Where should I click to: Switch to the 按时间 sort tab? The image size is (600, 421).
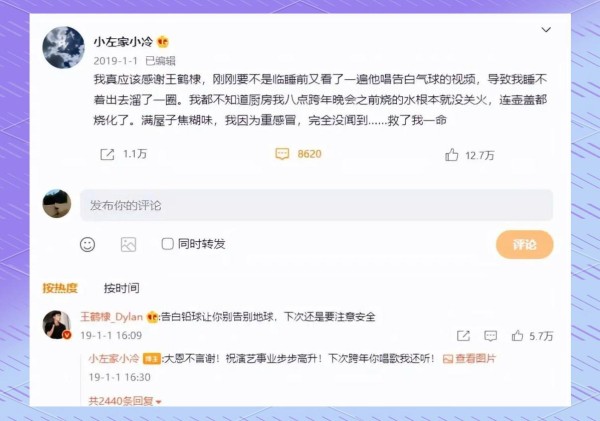point(122,288)
